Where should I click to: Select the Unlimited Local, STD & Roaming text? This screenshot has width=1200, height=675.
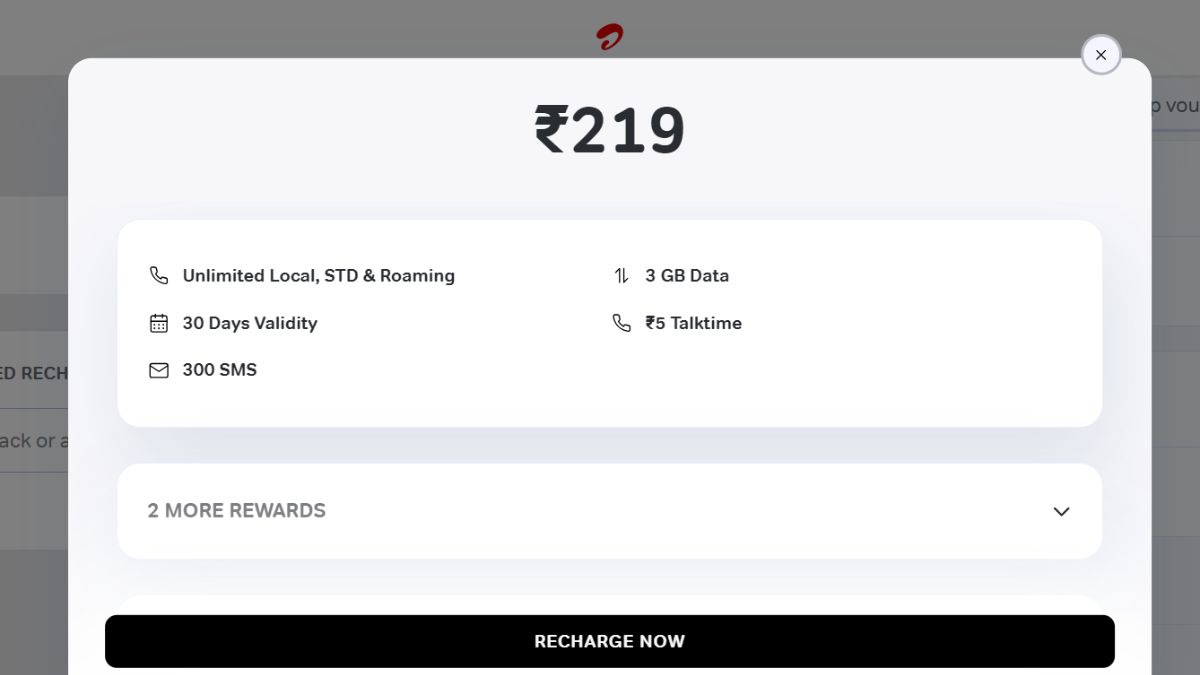[x=318, y=276]
